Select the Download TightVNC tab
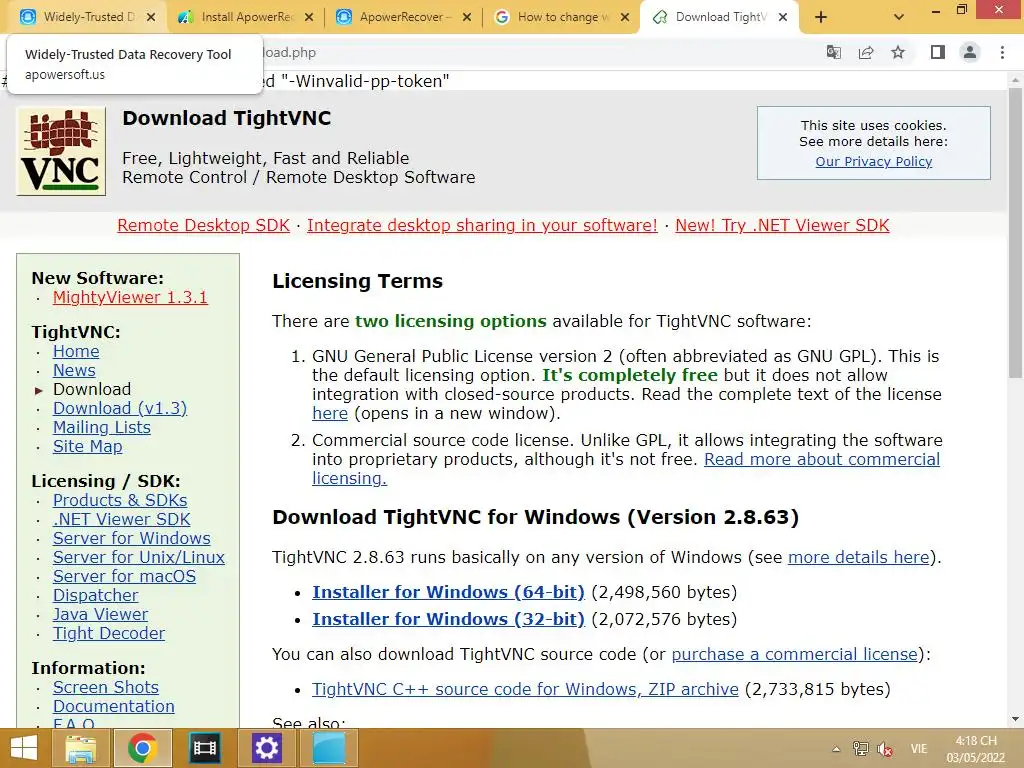 (x=718, y=17)
